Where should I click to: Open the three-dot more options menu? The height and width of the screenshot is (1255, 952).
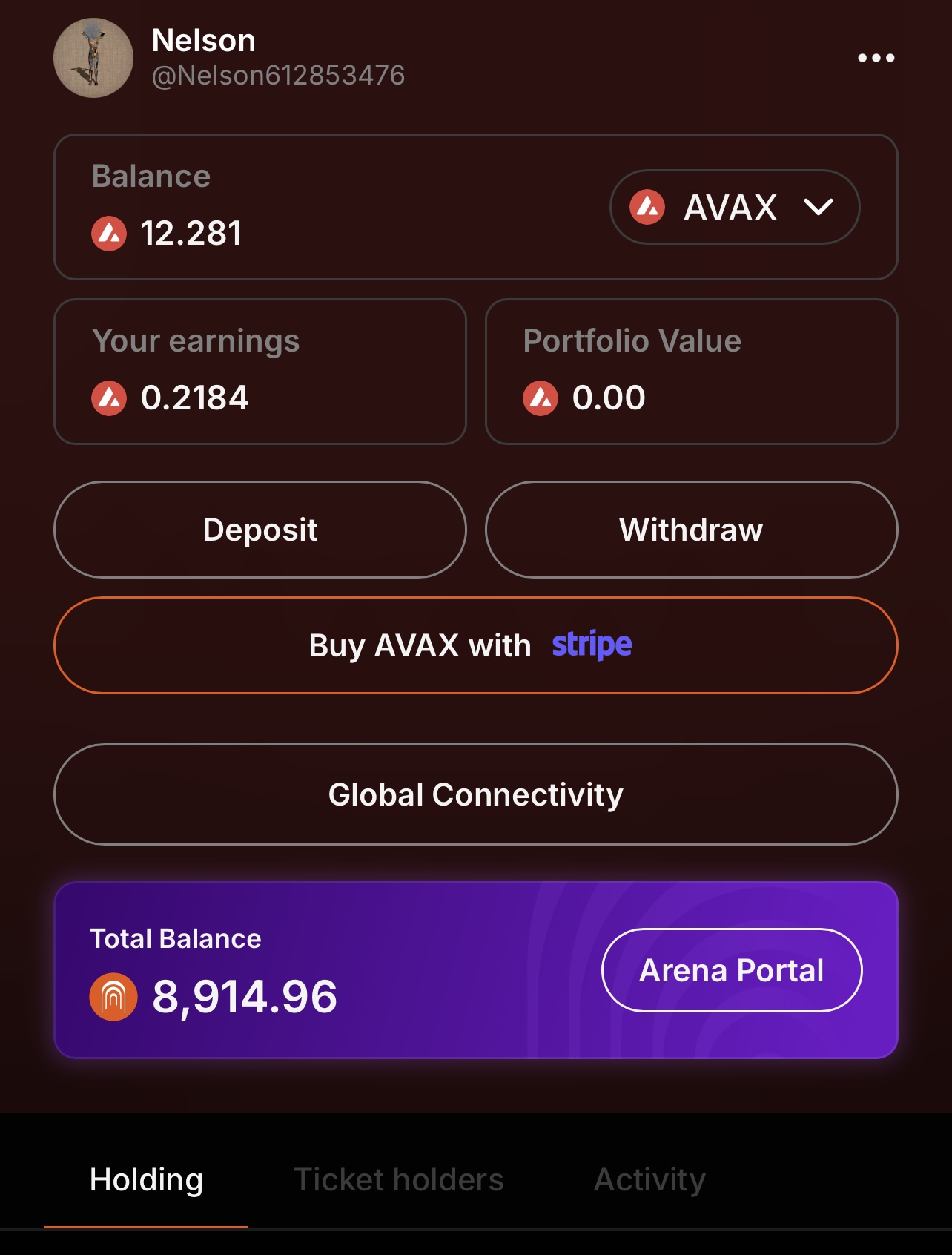(x=876, y=58)
